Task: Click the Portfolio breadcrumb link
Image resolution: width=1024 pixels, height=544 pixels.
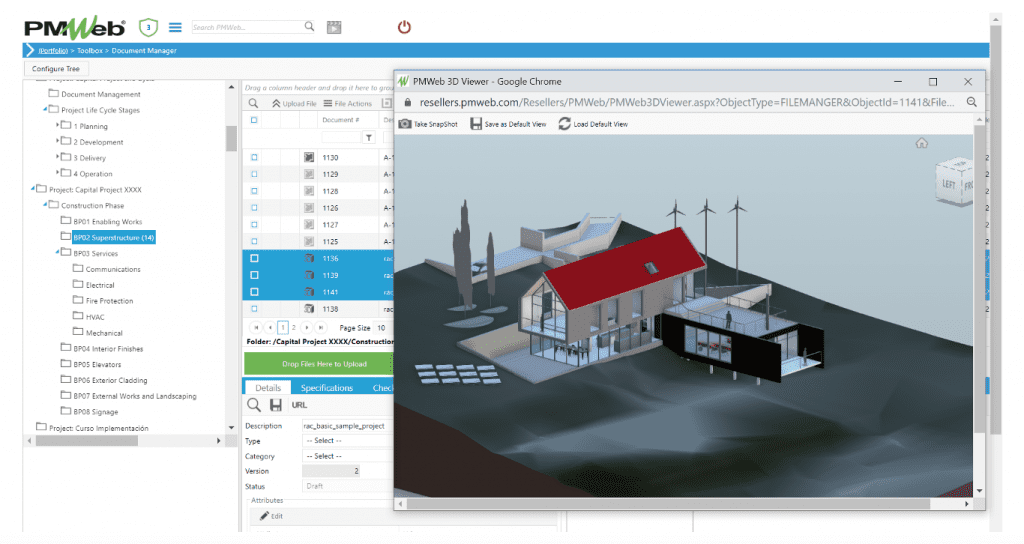Action: pyautogui.click(x=53, y=51)
